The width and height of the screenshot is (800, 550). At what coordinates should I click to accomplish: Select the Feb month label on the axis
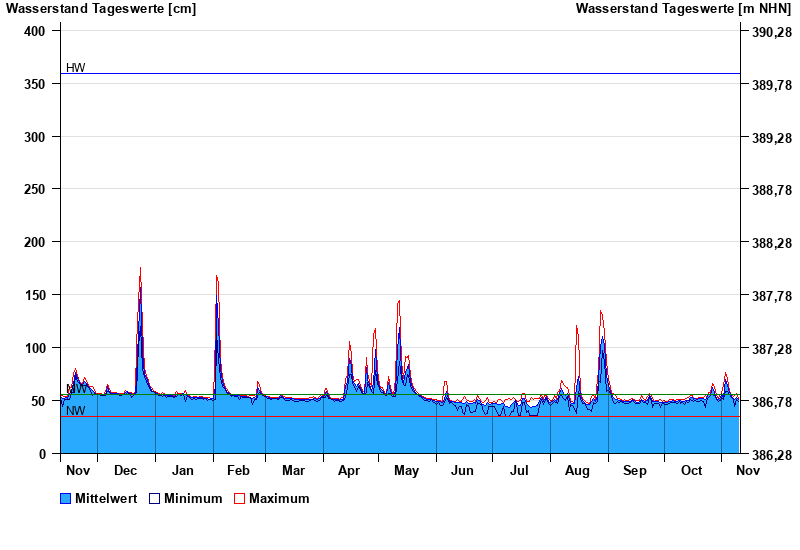click(238, 470)
